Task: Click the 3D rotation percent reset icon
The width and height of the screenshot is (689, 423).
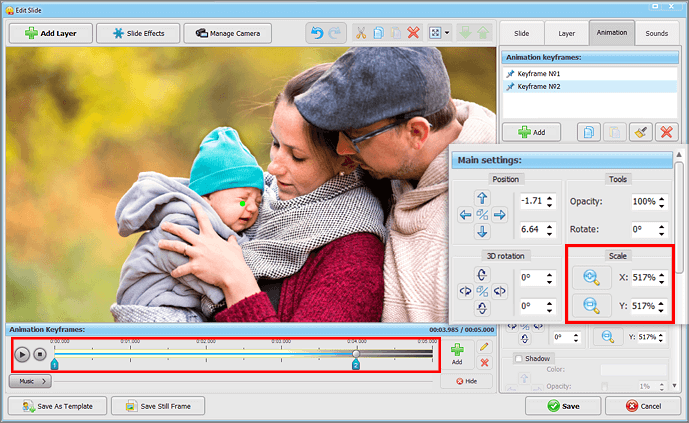Action: [482, 291]
